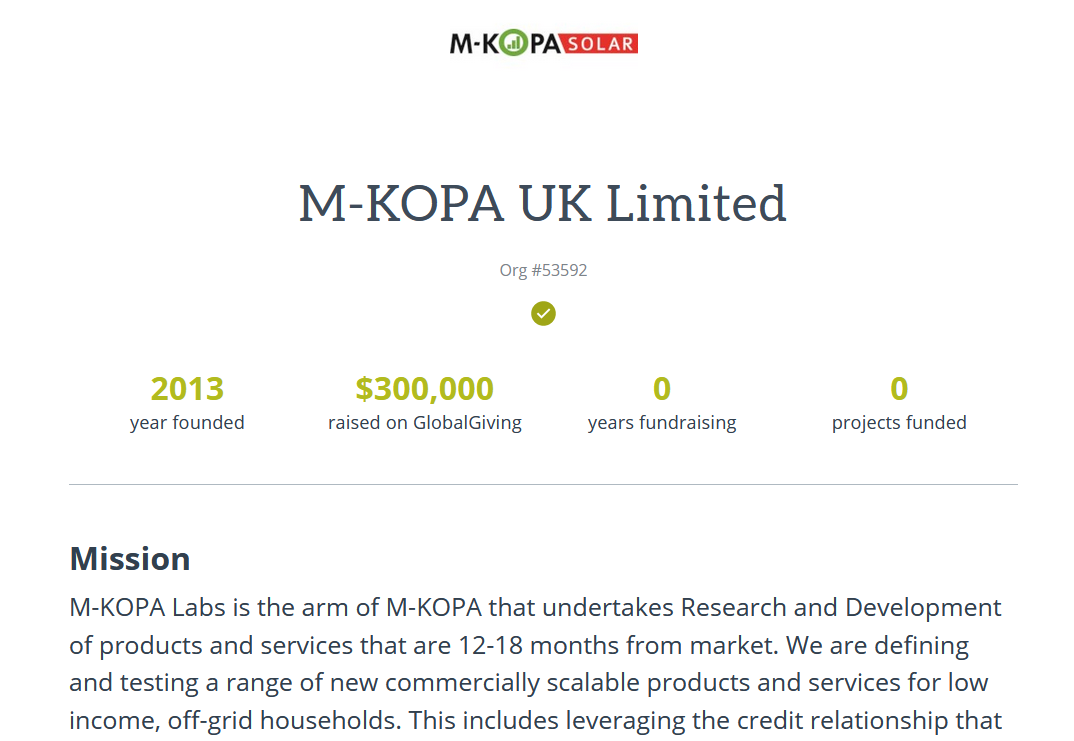Click the 0 above "years fundraising"
This screenshot has width=1074, height=741.
[x=662, y=388]
